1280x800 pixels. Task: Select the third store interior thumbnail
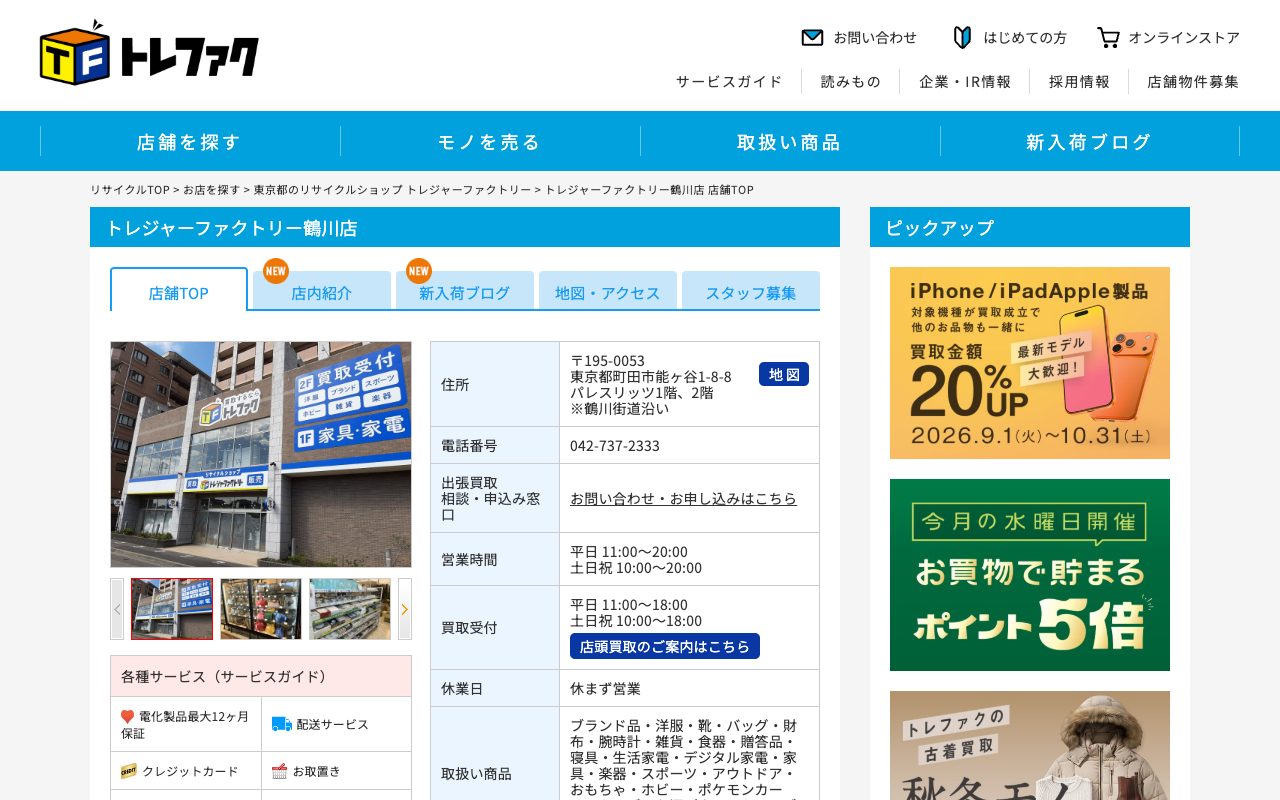point(350,609)
